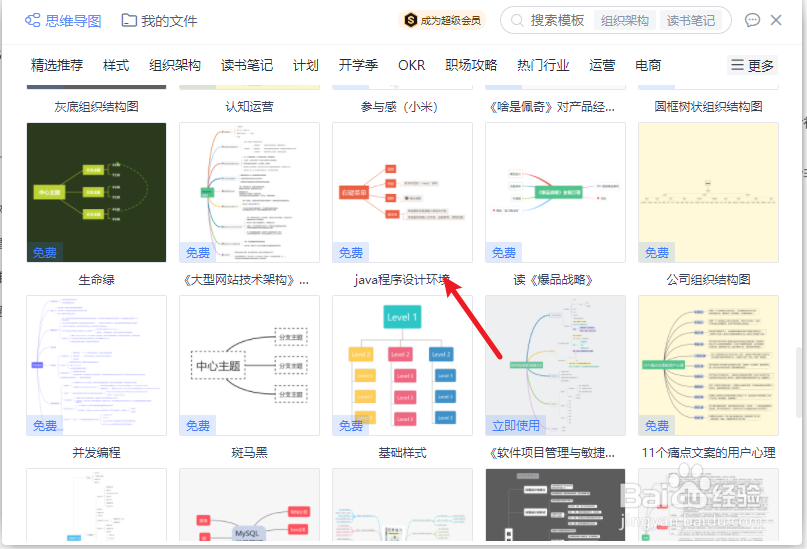The width and height of the screenshot is (807, 549).
Task: Click 免费 badge on 生命绿 template
Action: (x=45, y=253)
